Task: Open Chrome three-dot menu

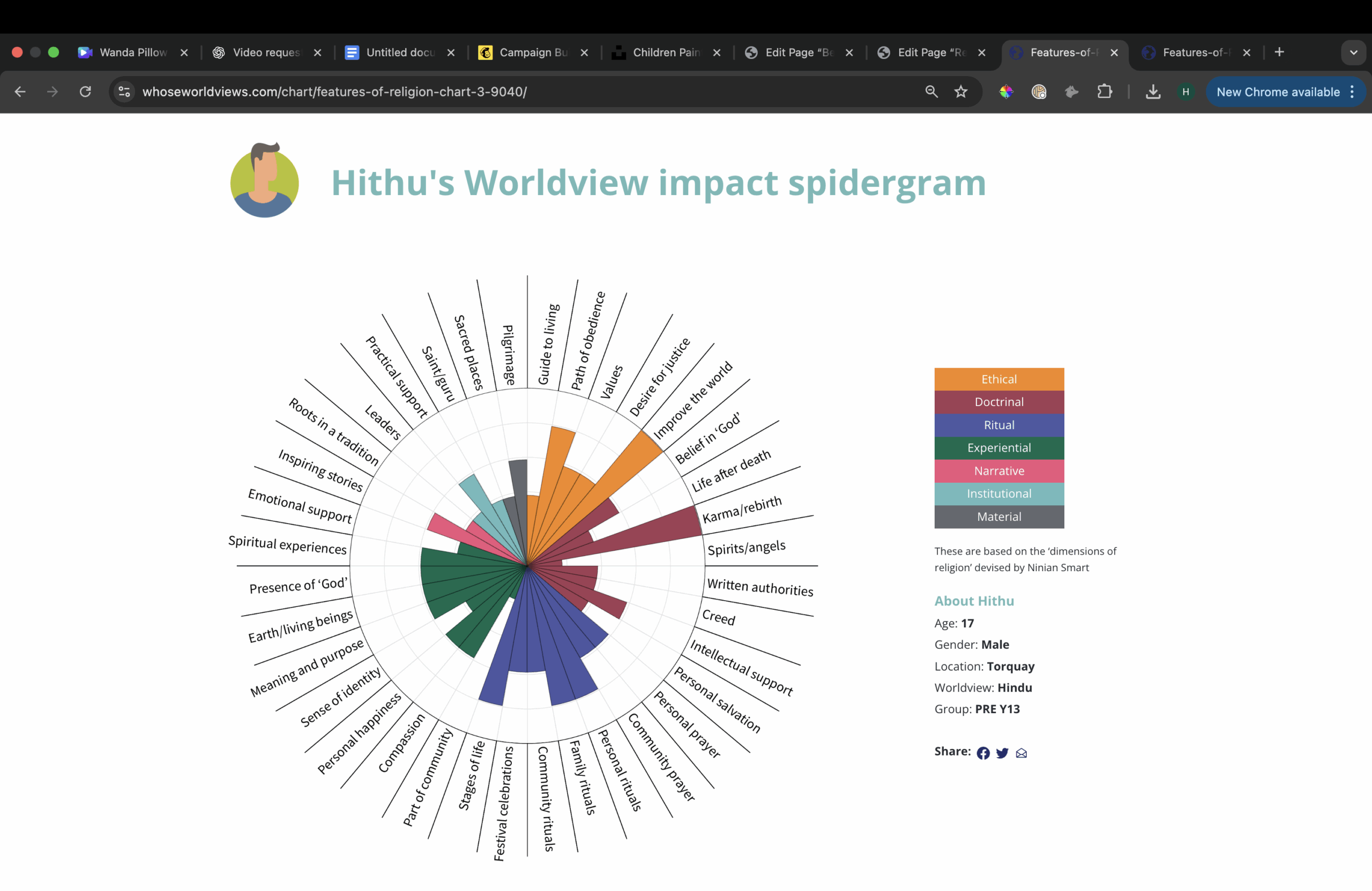Action: pyautogui.click(x=1352, y=92)
